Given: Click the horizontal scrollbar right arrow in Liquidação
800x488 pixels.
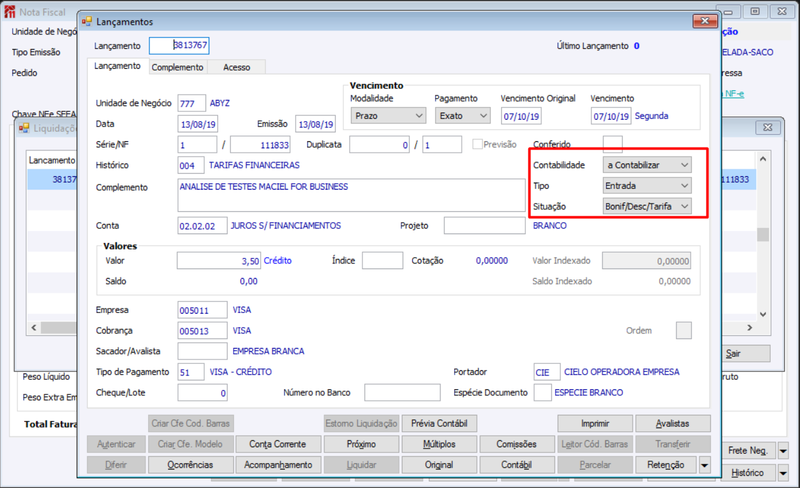Looking at the screenshot, I should point(749,328).
